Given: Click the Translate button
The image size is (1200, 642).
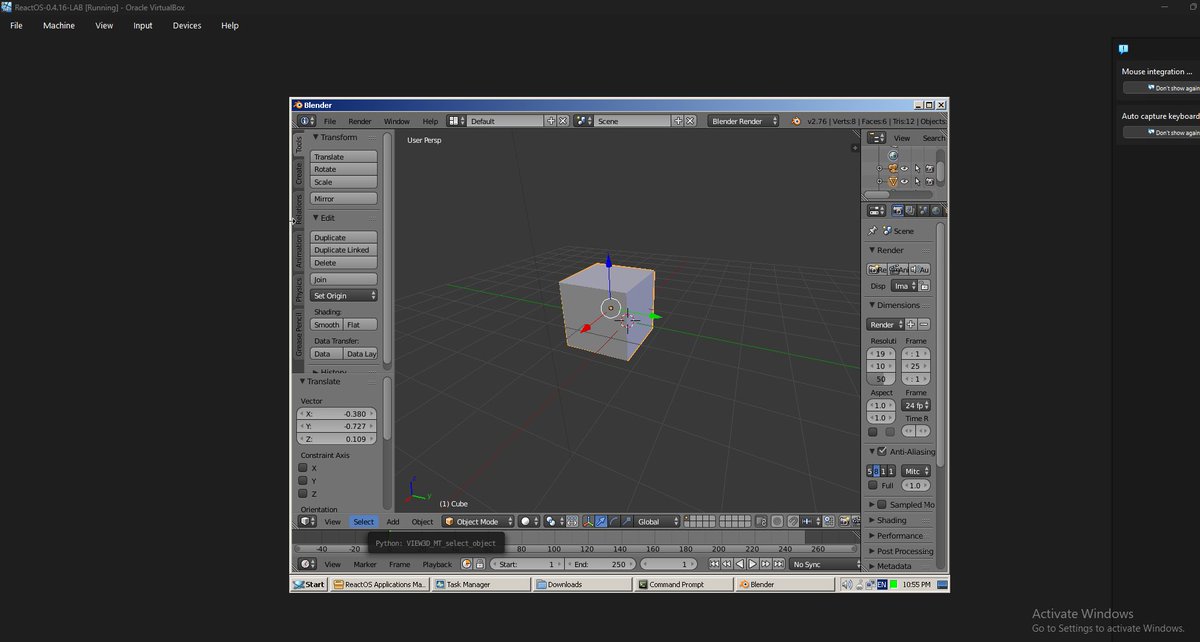Looking at the screenshot, I should [344, 157].
